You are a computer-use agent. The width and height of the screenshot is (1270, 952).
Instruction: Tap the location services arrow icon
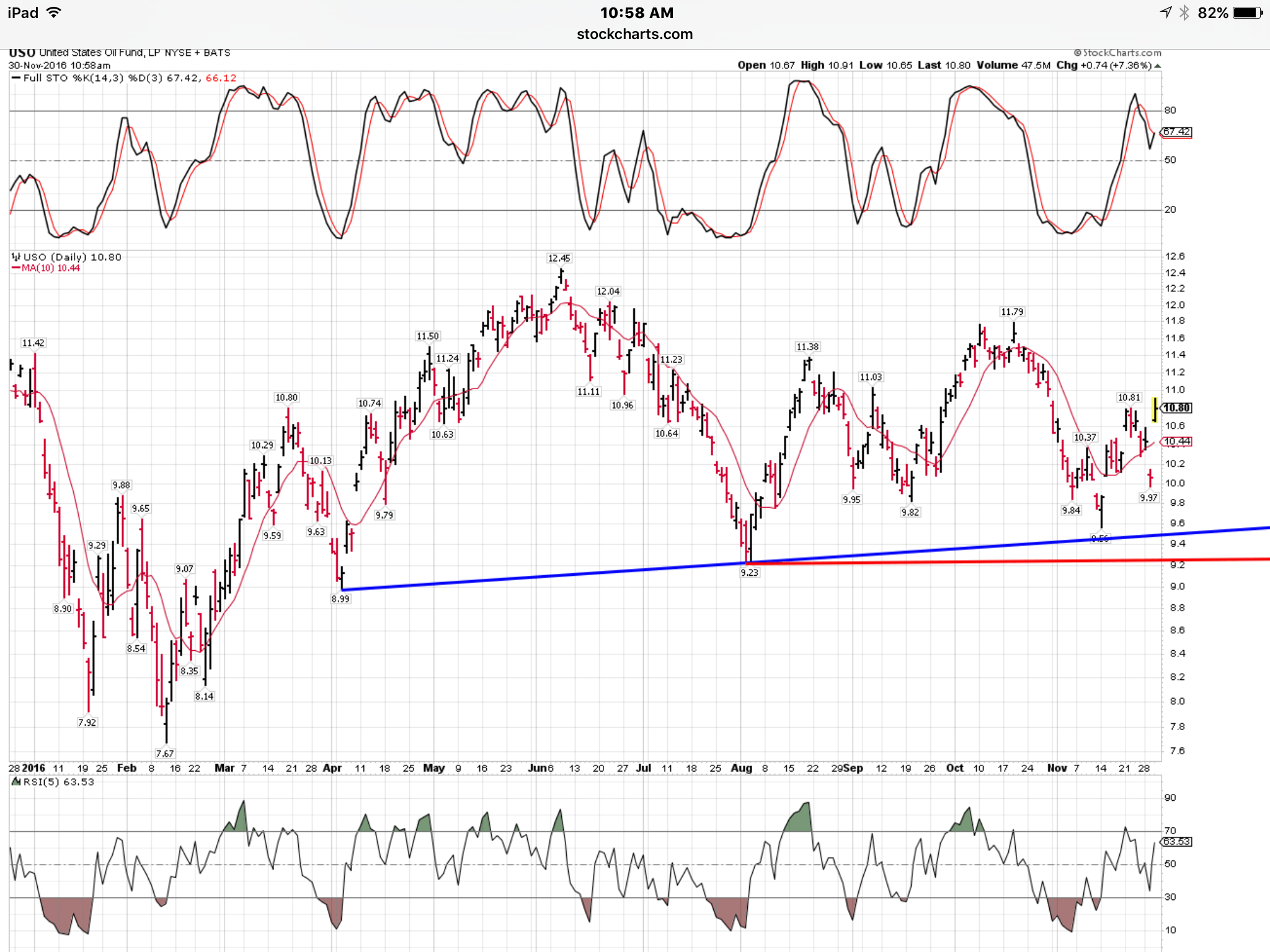(1166, 12)
